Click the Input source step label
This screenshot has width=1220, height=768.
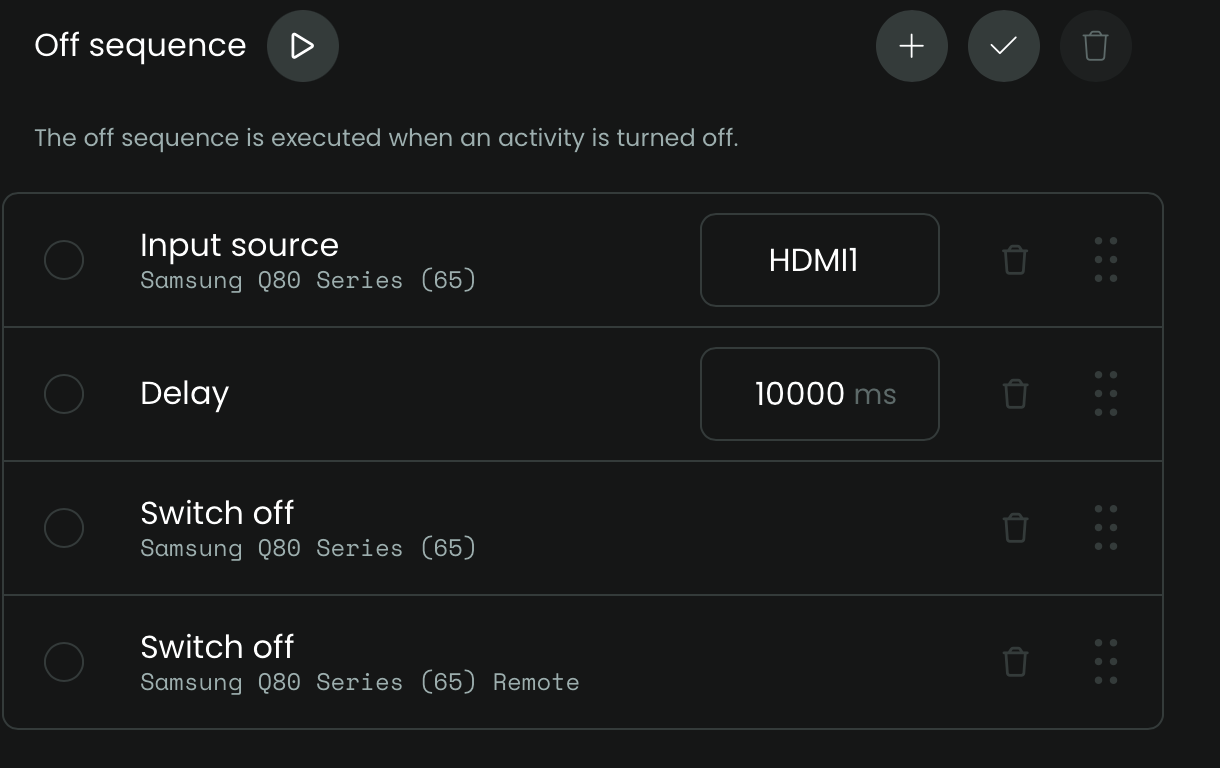(239, 245)
